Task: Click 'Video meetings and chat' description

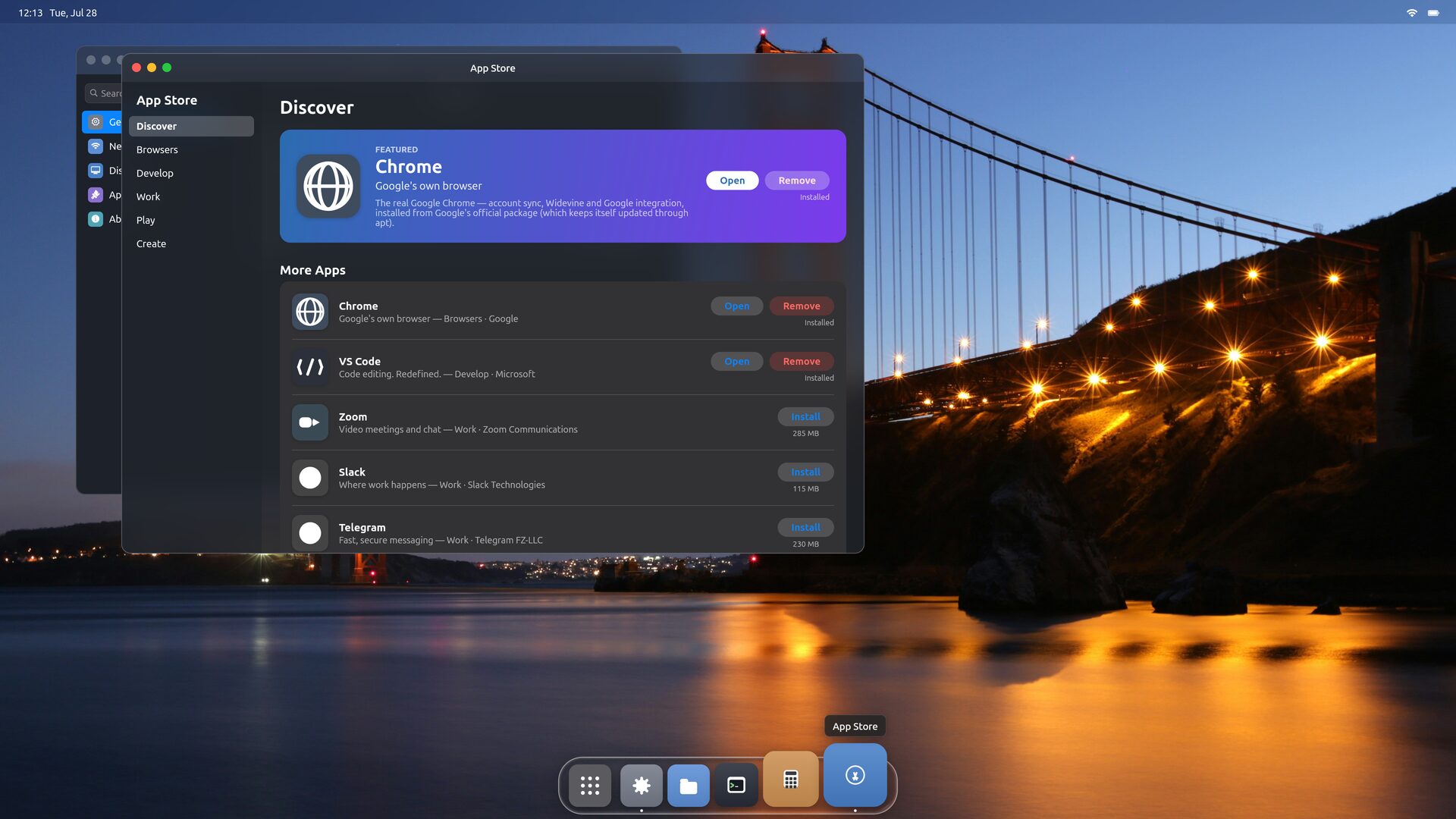Action: tap(390, 429)
